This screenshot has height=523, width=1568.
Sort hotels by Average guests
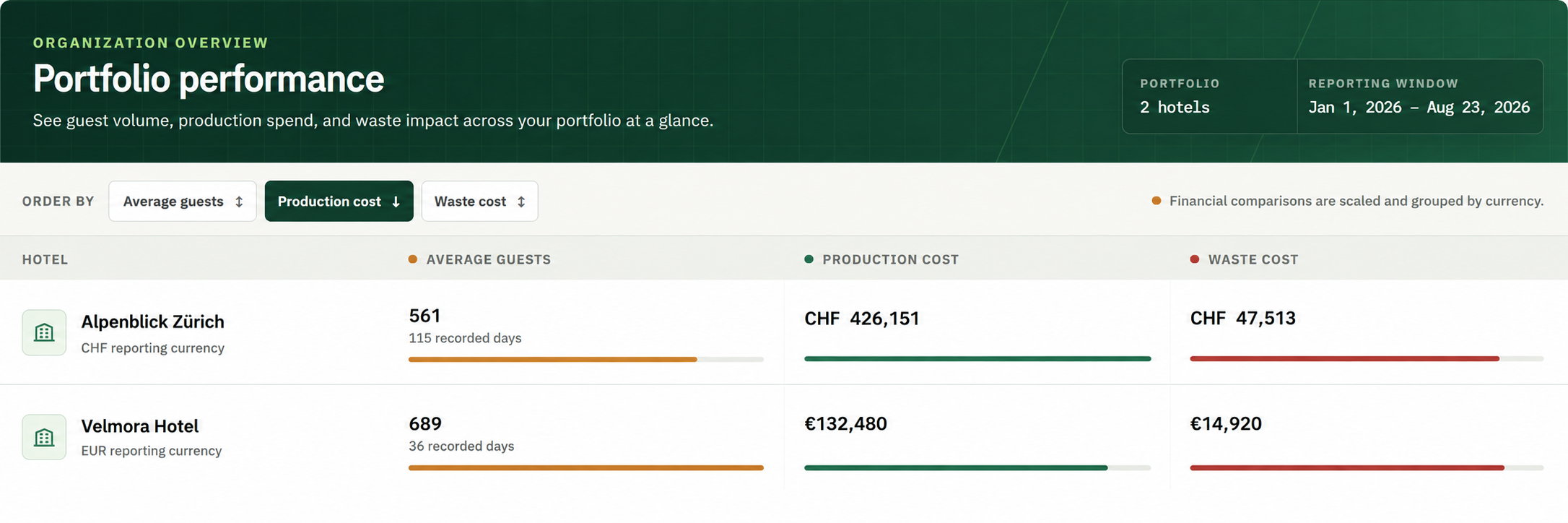tap(183, 201)
